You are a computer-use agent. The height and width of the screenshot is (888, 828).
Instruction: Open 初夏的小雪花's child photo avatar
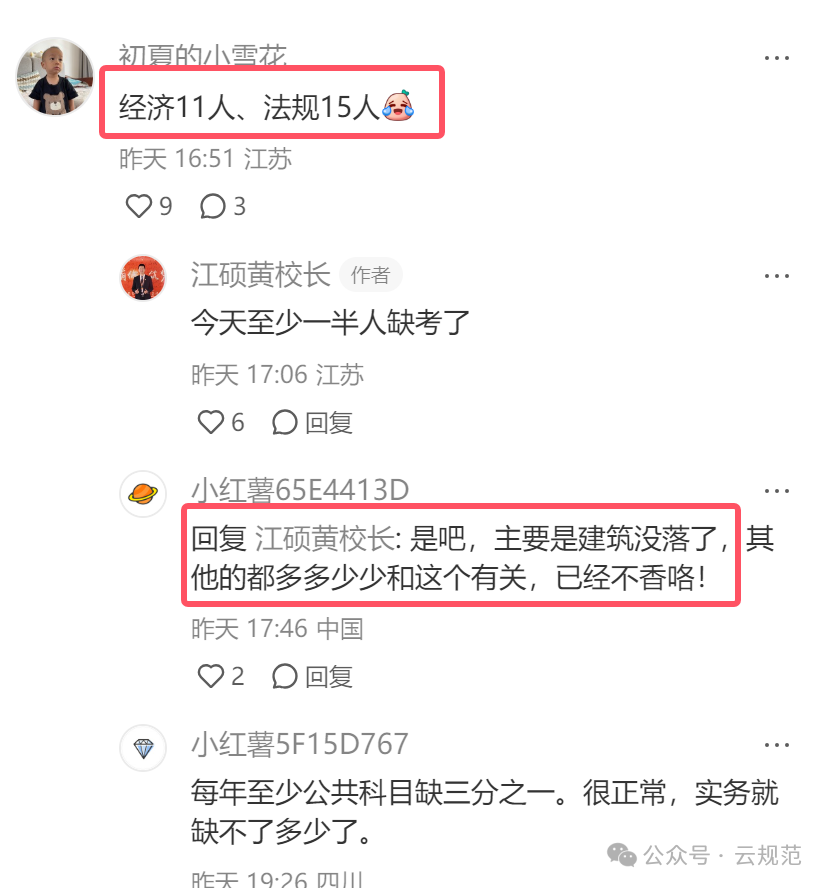coord(55,76)
